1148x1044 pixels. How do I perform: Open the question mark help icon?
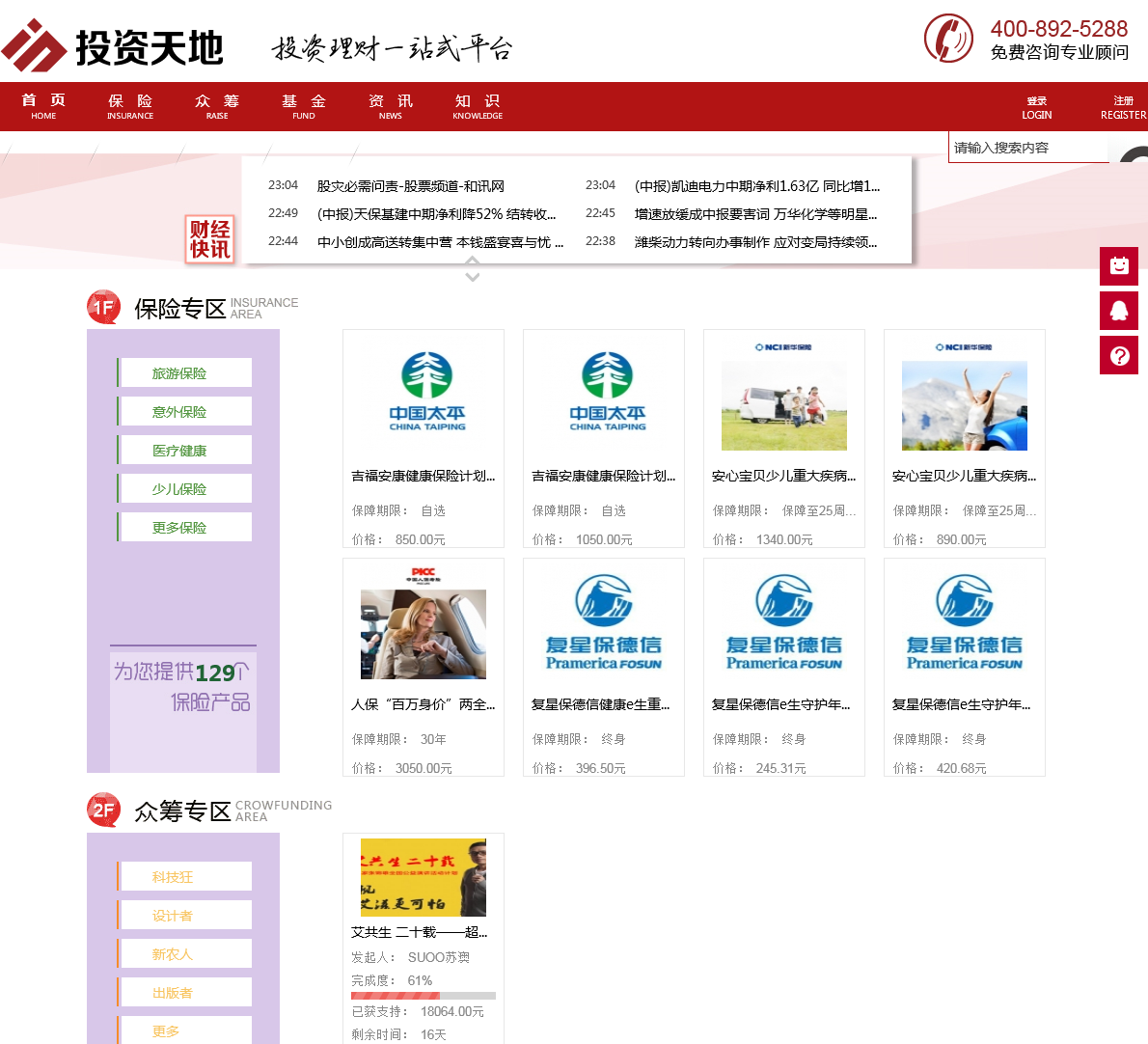1119,356
